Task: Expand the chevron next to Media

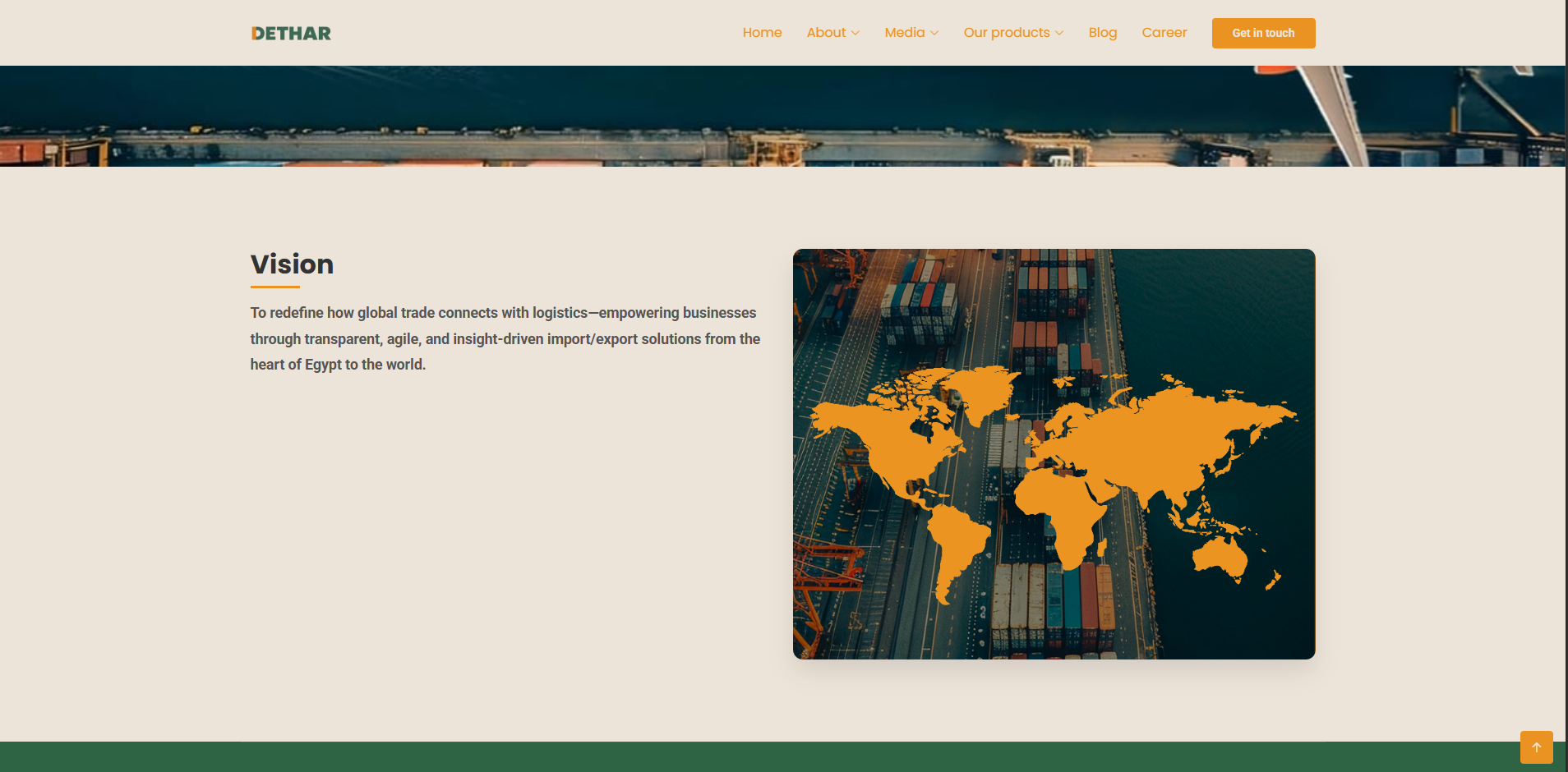Action: (x=934, y=34)
